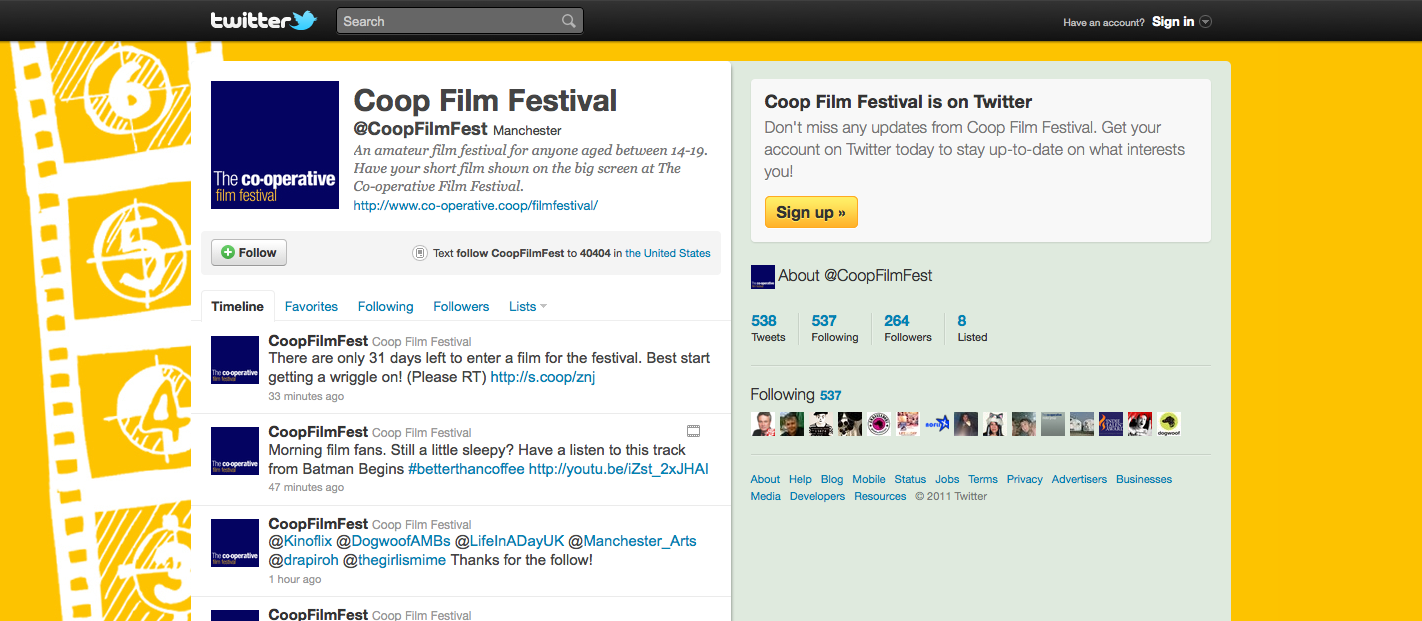Viewport: 1422px width, 621px height.
Task: Click the phone icon beside Text follow
Action: tap(420, 253)
